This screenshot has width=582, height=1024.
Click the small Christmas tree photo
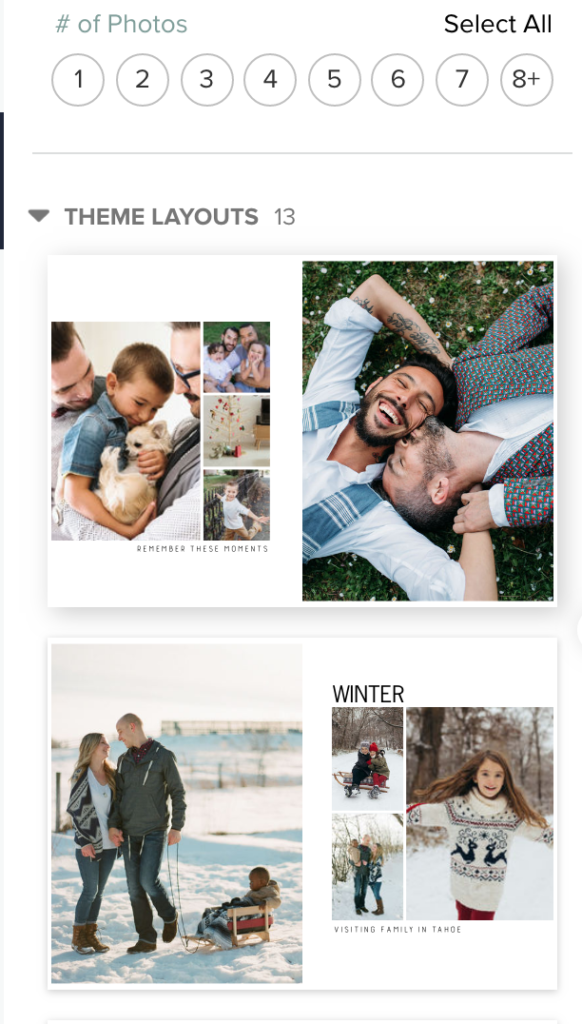click(236, 430)
